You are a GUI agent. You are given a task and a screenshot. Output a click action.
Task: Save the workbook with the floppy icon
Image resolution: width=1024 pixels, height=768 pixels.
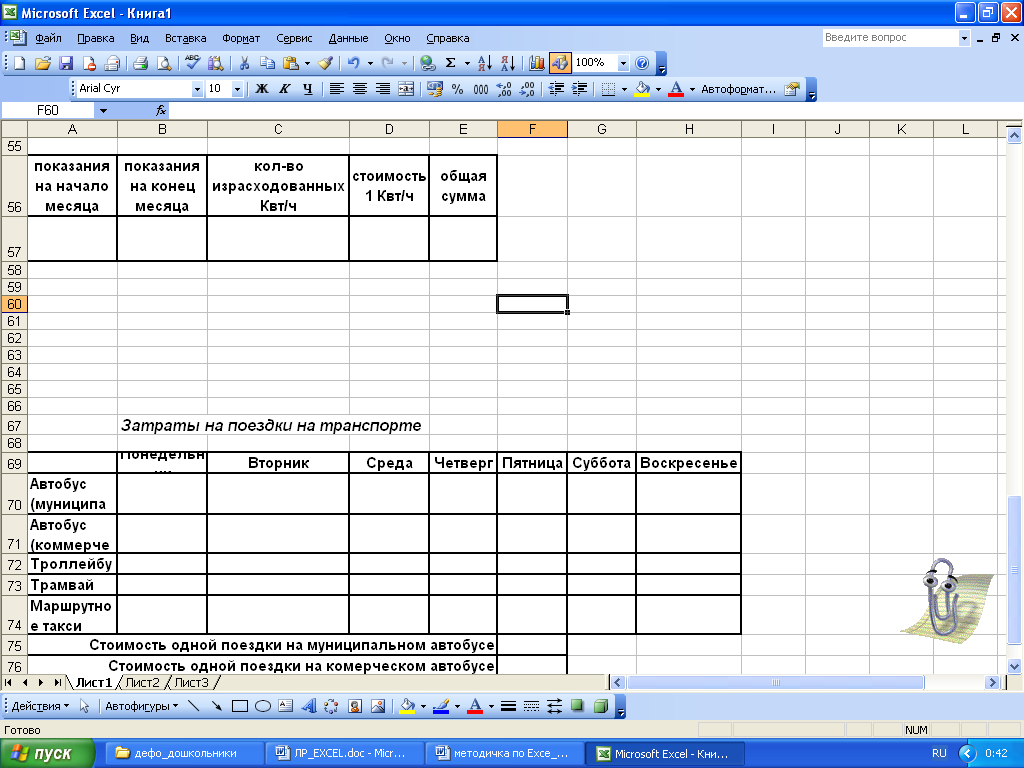pos(66,63)
